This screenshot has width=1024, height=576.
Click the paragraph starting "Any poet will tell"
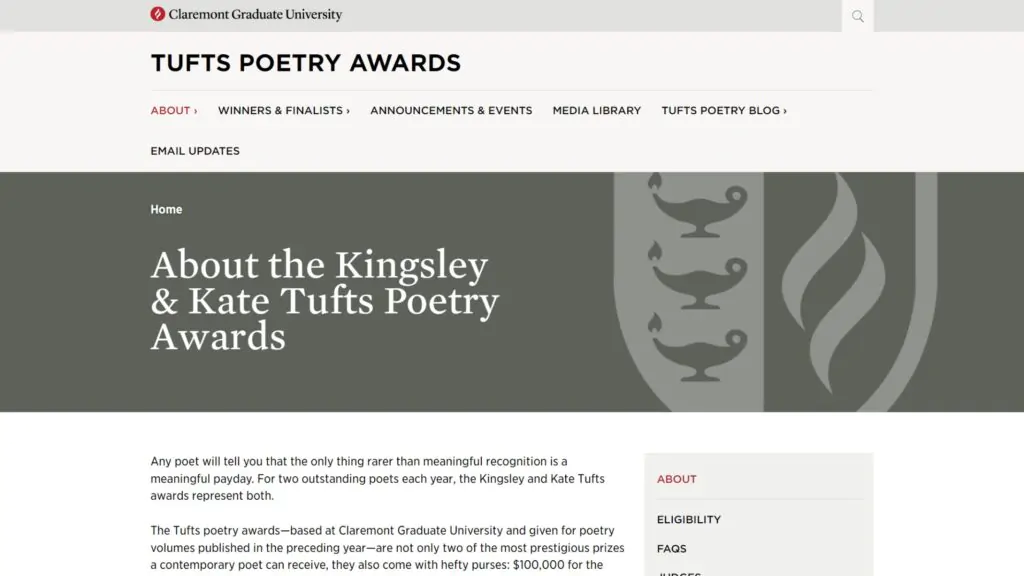pyautogui.click(x=378, y=479)
